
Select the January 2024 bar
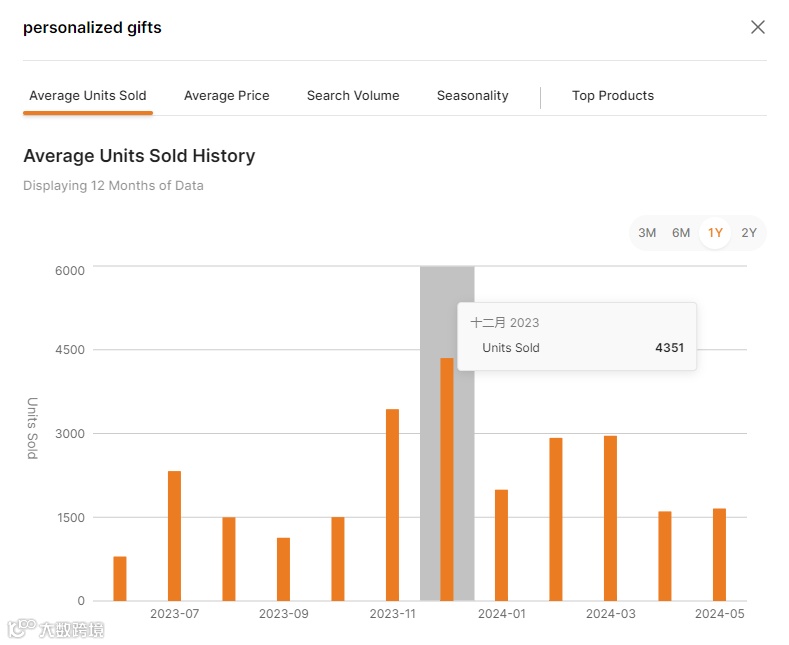501,545
